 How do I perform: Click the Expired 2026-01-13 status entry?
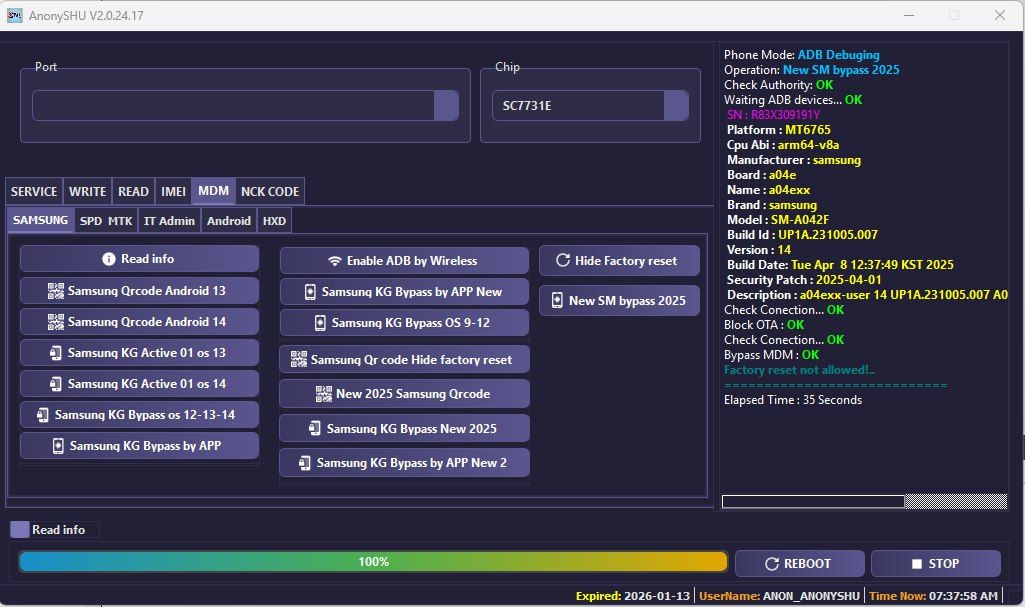coord(633,596)
